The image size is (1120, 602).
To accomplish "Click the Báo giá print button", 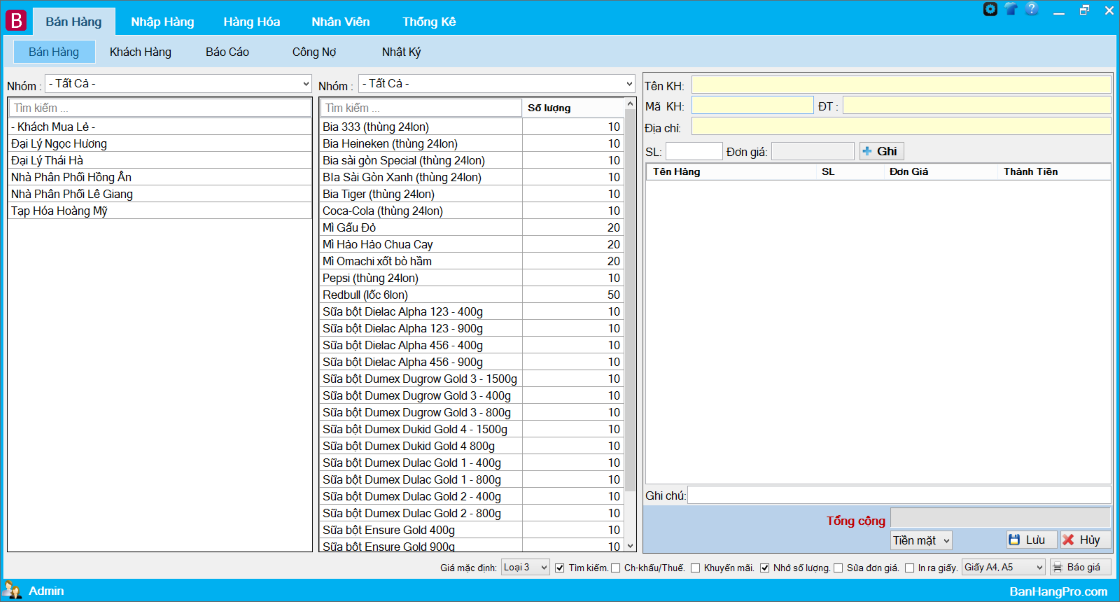I will pos(1080,567).
